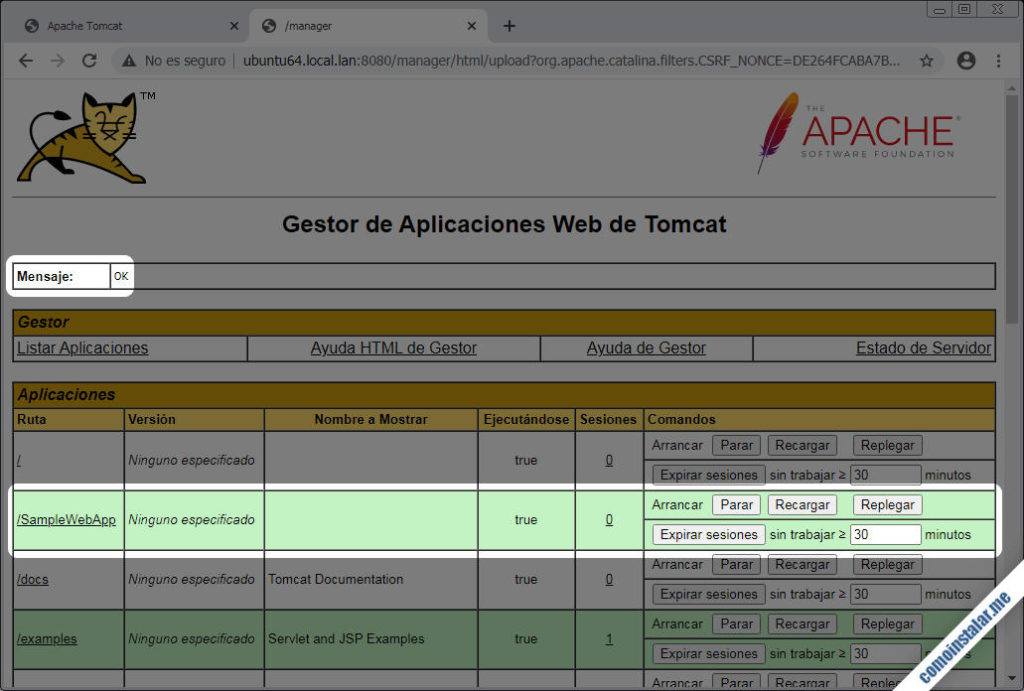
Task: Click the sessions count 1 for /examples
Action: [x=609, y=639]
